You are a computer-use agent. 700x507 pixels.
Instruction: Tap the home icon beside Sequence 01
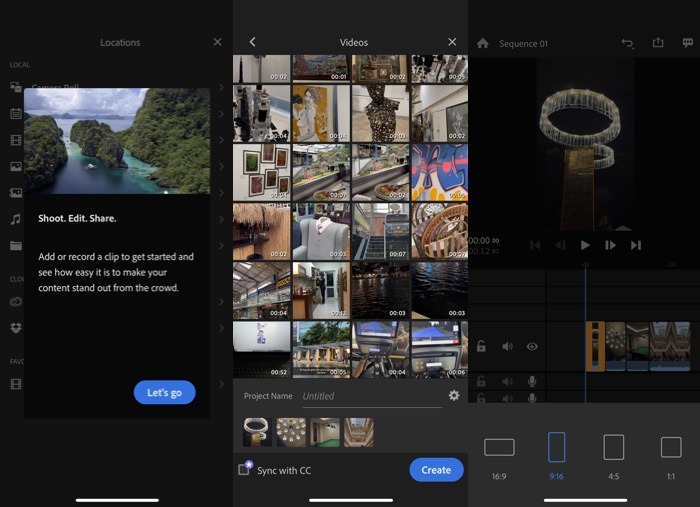pos(483,43)
